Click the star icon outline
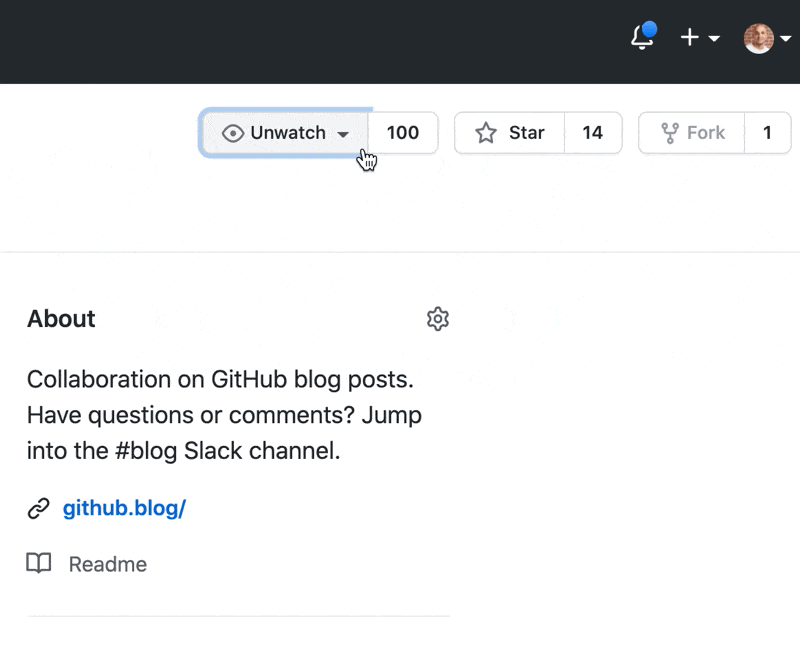 pos(486,133)
